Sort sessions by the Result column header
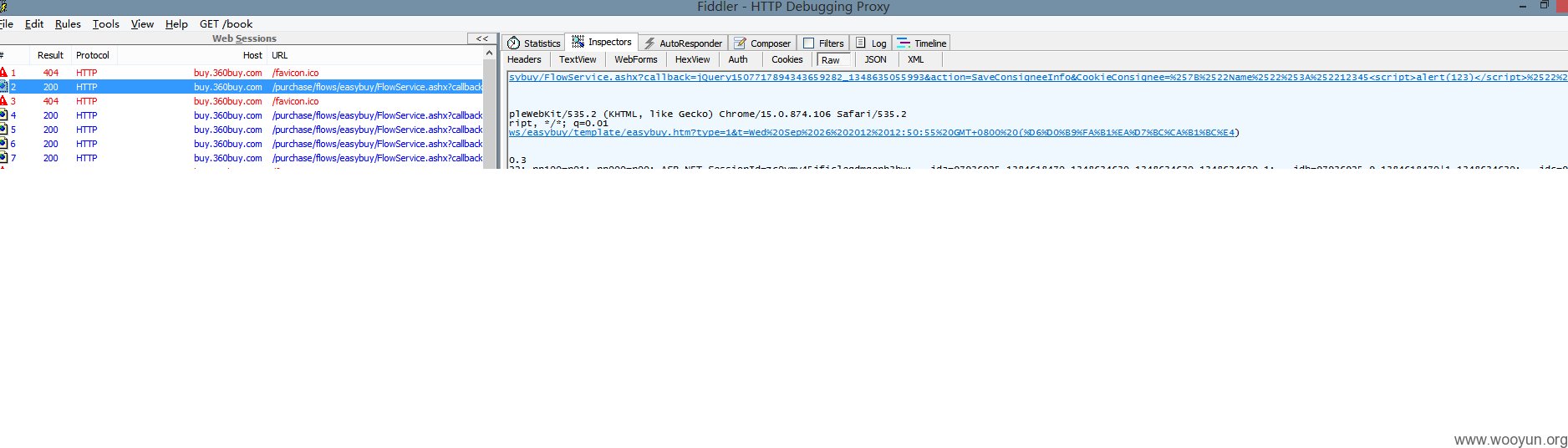The image size is (1568, 448). click(50, 55)
